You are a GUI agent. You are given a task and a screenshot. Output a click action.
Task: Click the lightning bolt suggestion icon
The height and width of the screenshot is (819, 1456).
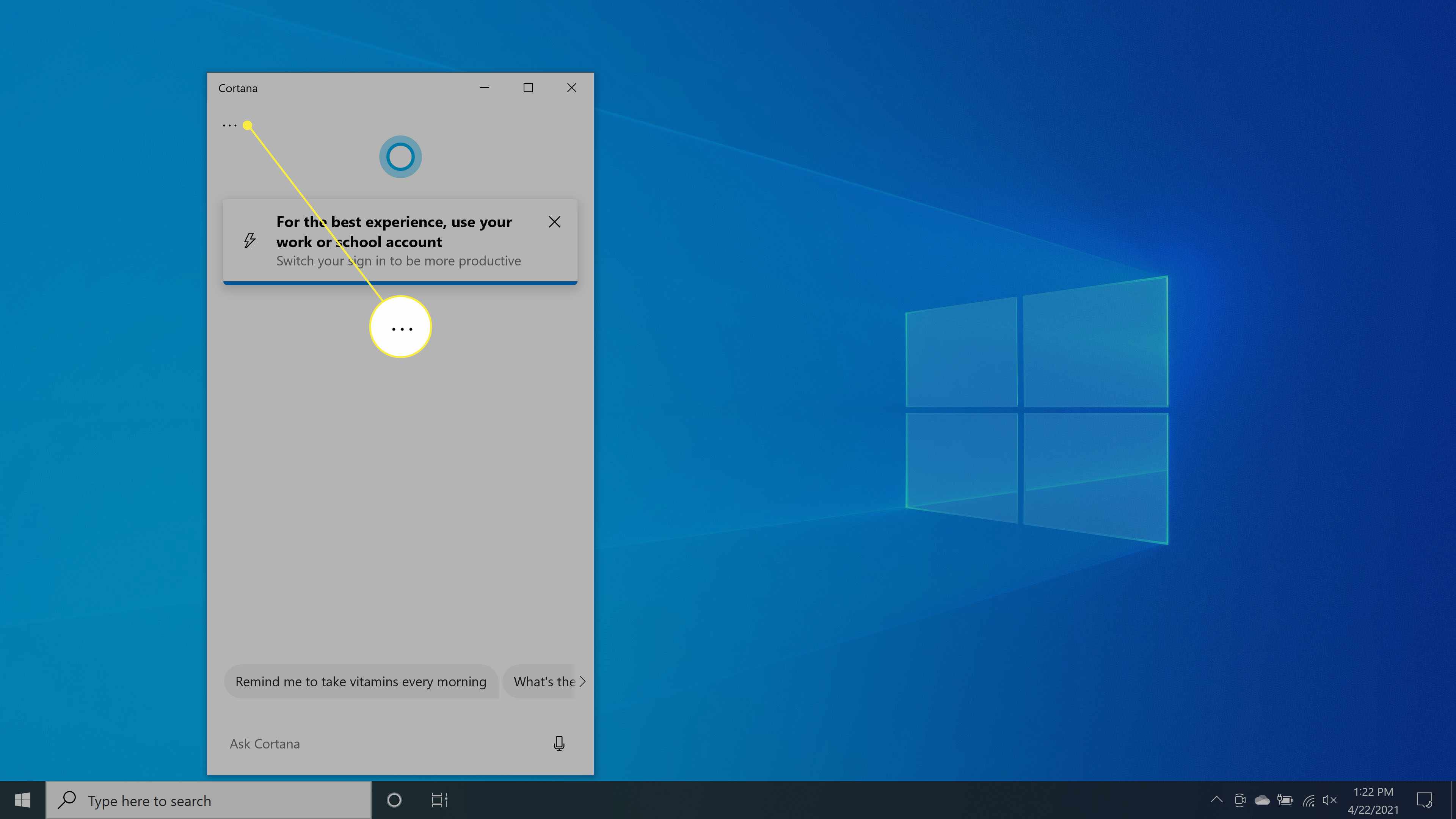tap(250, 240)
